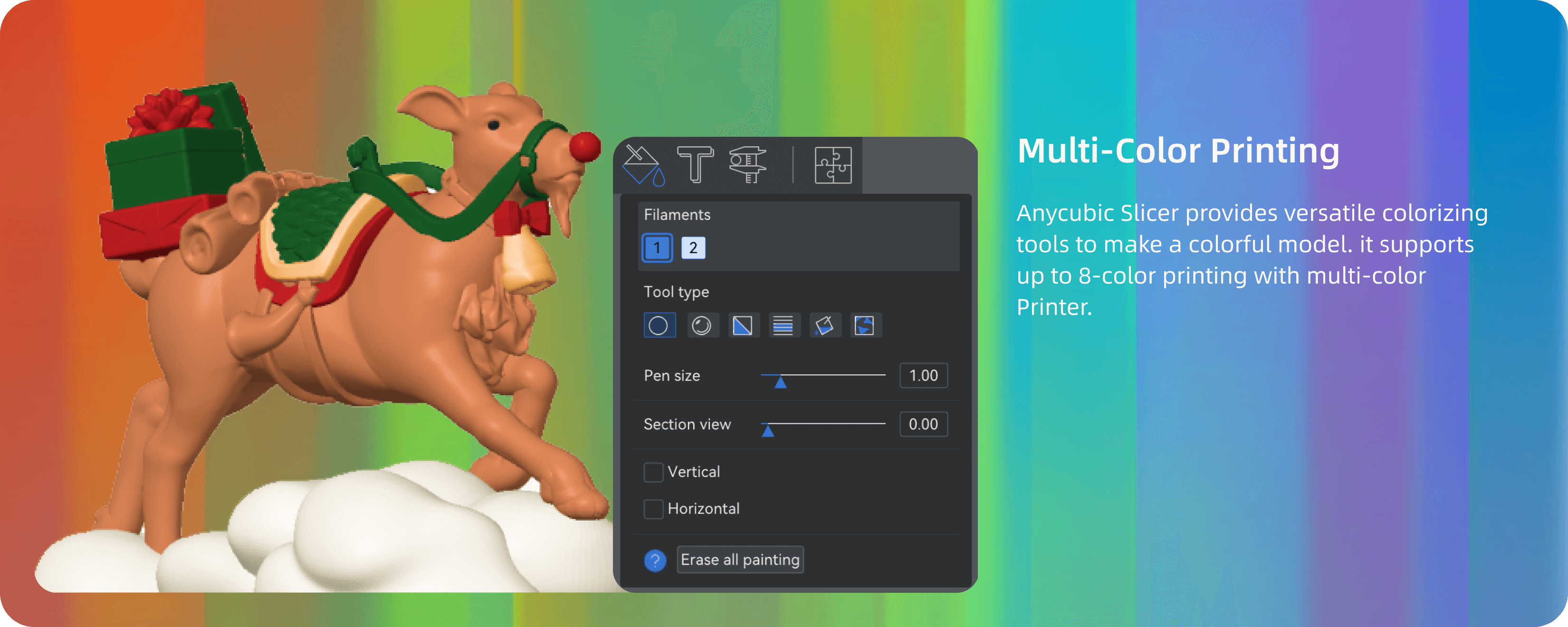Click the Section view slider handle

click(768, 431)
